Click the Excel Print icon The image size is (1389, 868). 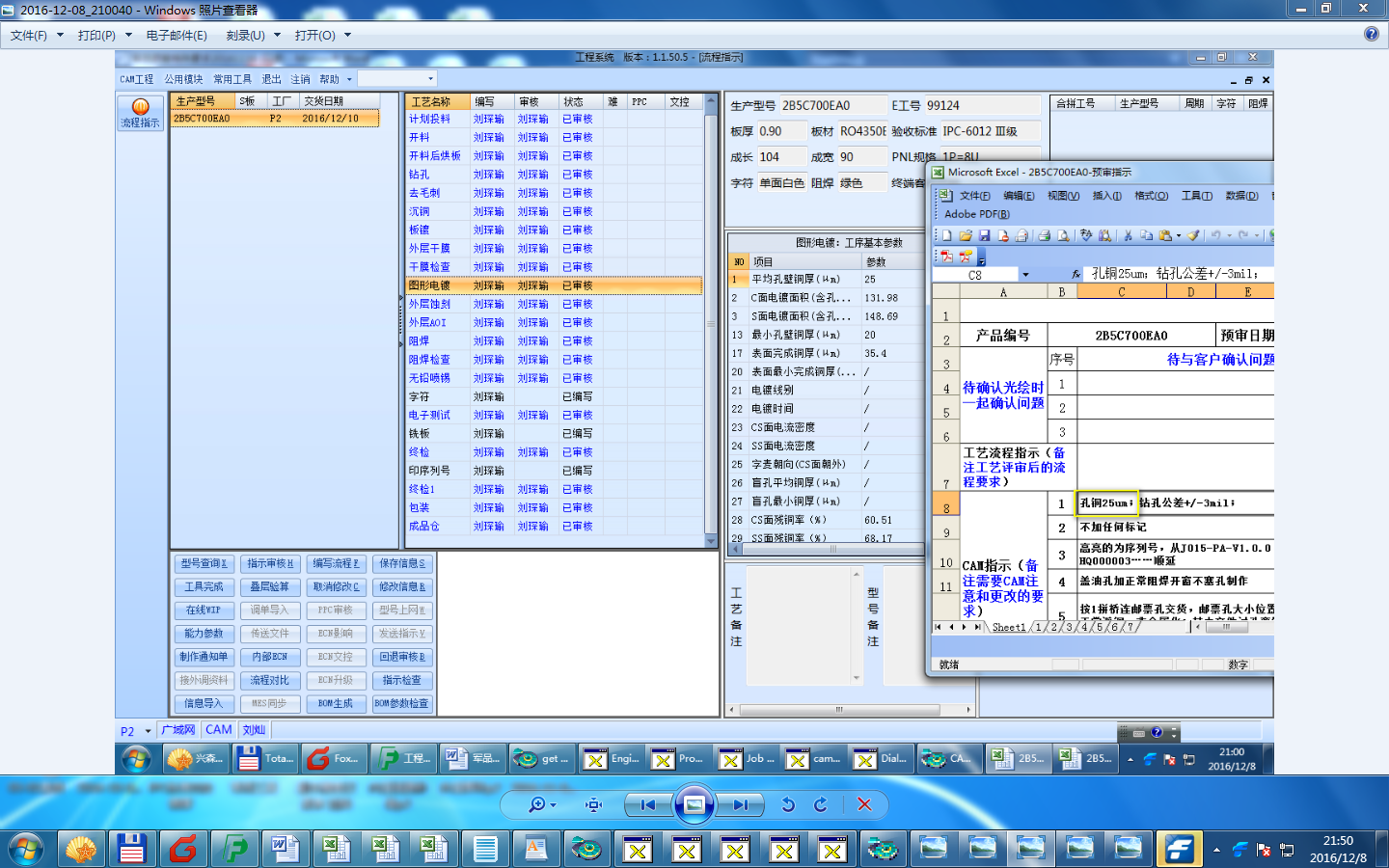[x=1044, y=234]
